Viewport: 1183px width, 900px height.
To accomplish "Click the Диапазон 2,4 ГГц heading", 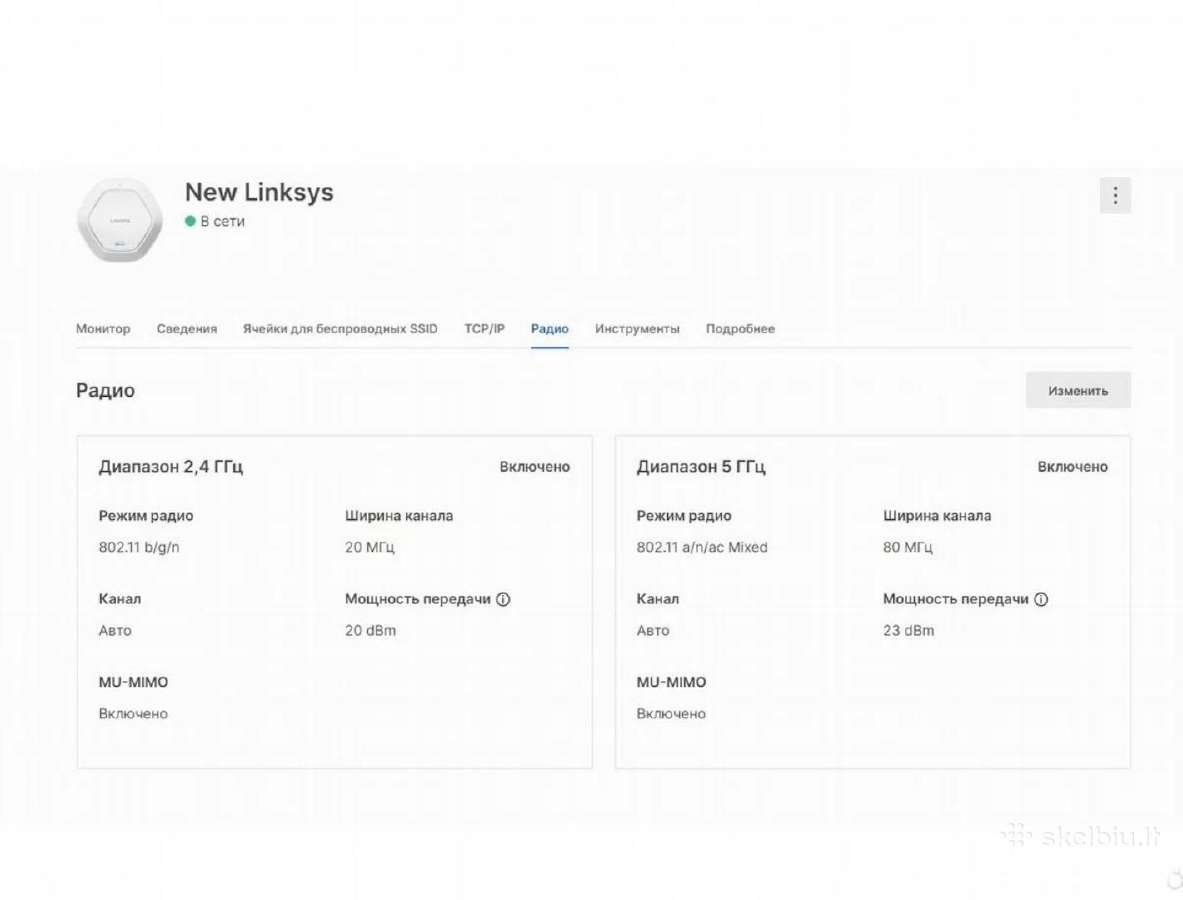I will 171,467.
